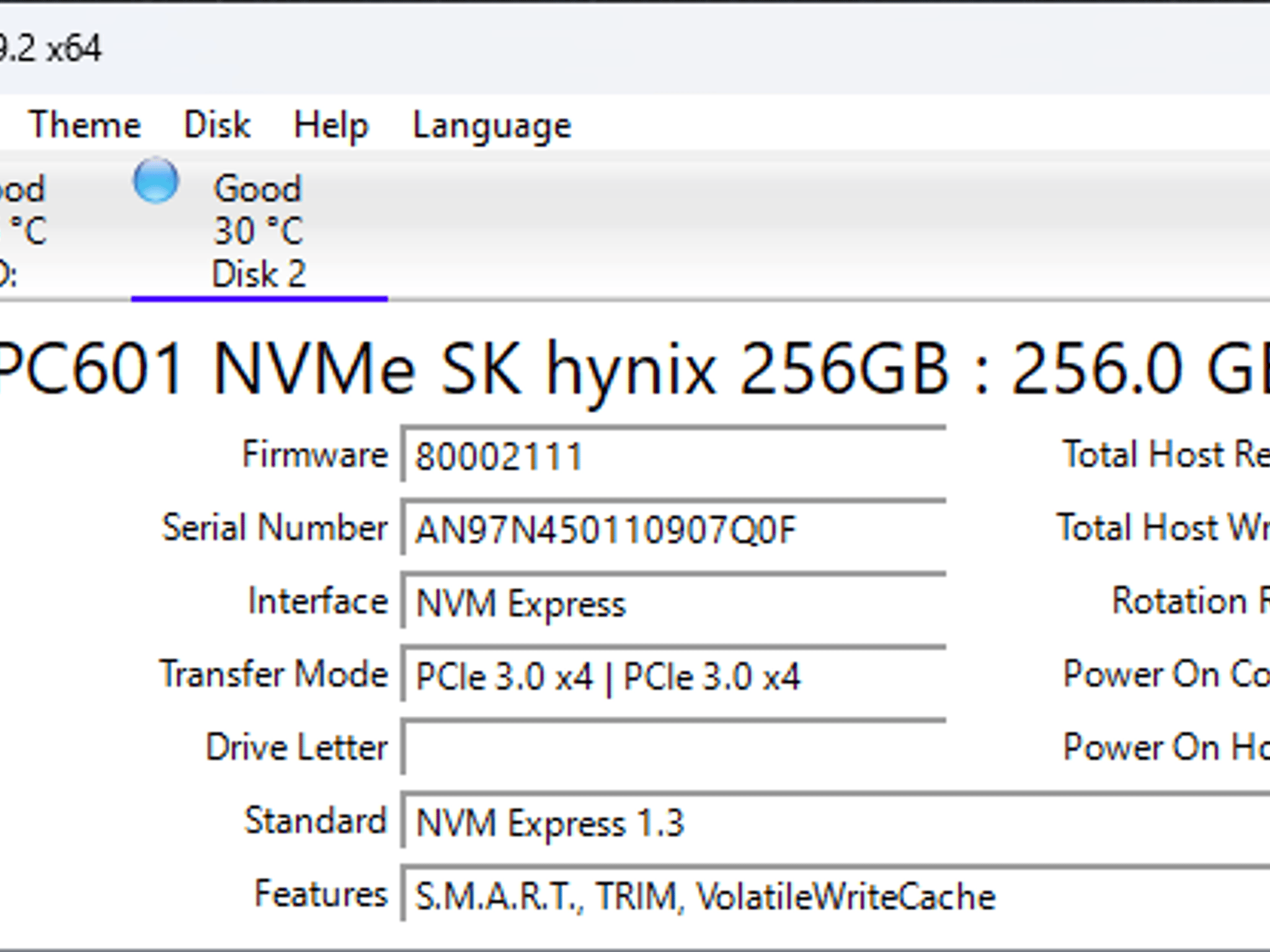Click the 'Good' status text above 30 °C

pyautogui.click(x=257, y=188)
